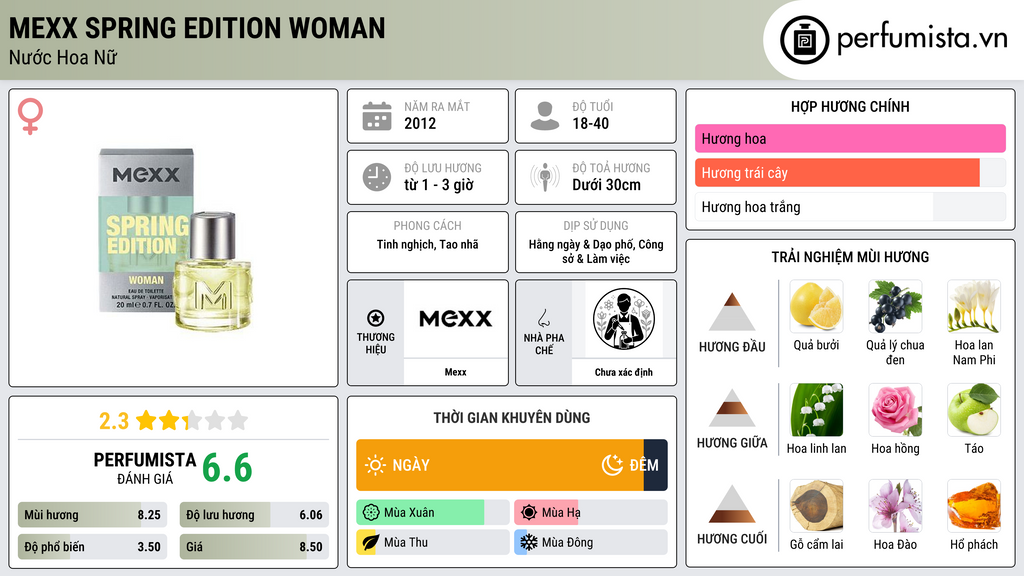Image resolution: width=1024 pixels, height=576 pixels.
Task: Click the age range 18-40
Action: click(590, 123)
